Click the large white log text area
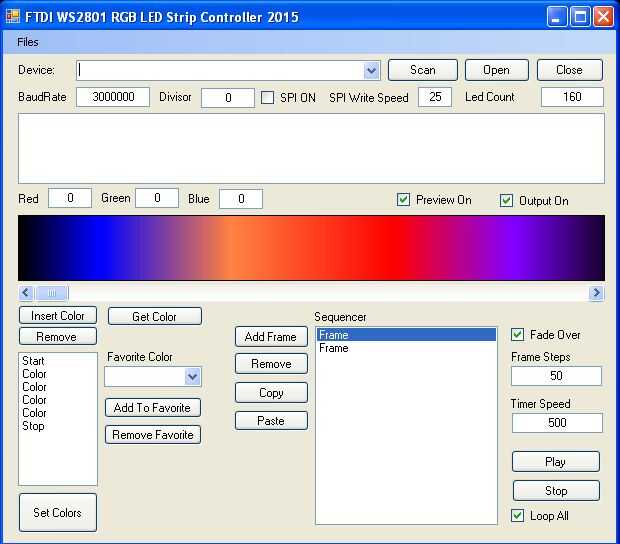The image size is (620, 544). pos(311,148)
